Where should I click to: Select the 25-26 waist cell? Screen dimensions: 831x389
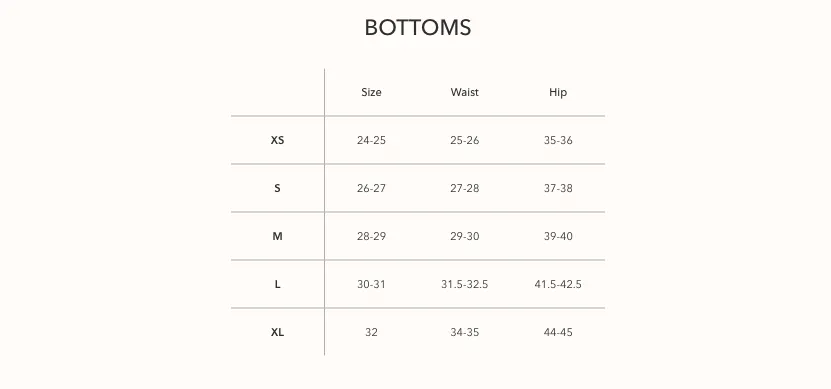pyautogui.click(x=464, y=140)
